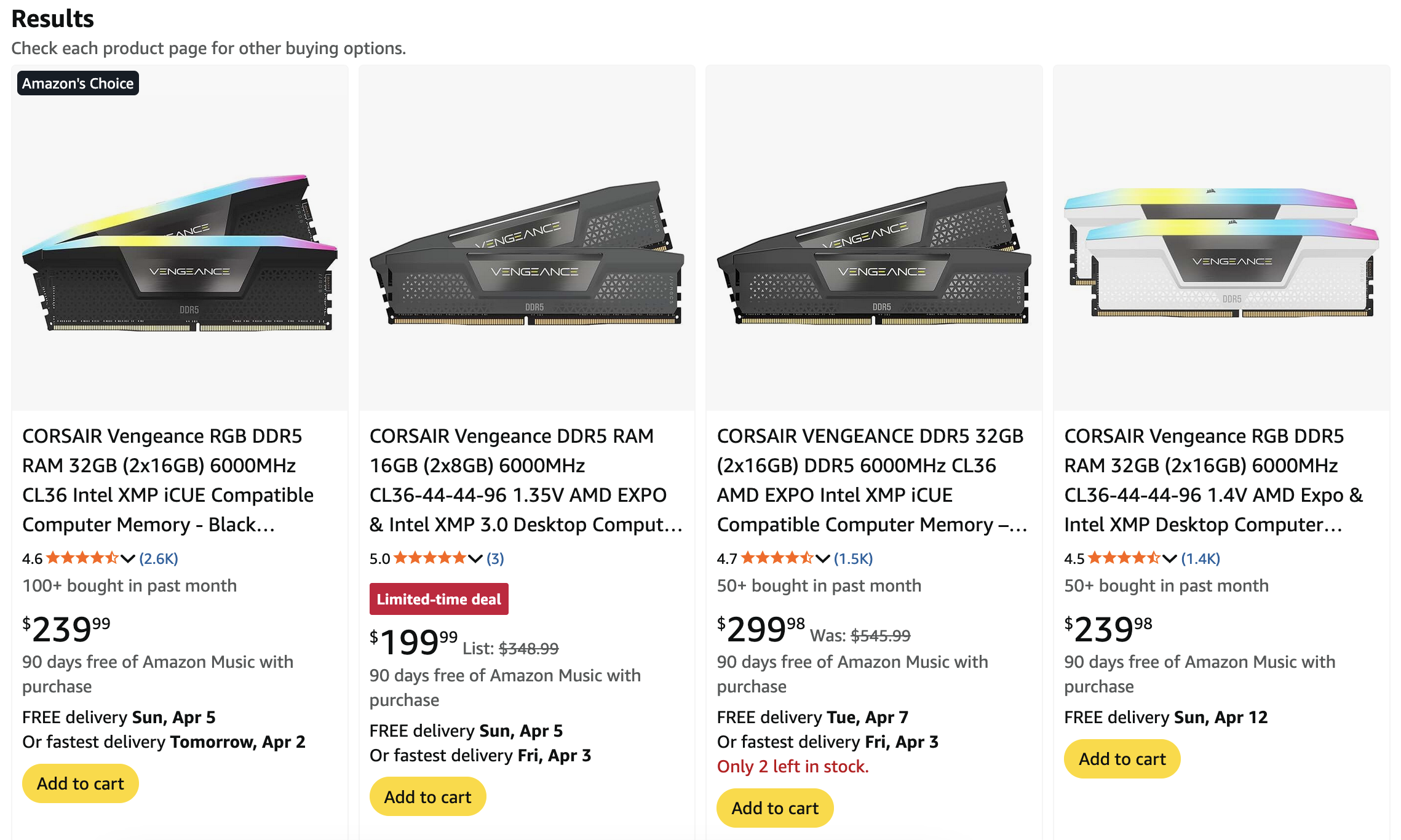Screen dimensions: 1401x840
Task: Open the $299.98 Vengeance 32GB product image
Action: pyautogui.click(x=874, y=253)
